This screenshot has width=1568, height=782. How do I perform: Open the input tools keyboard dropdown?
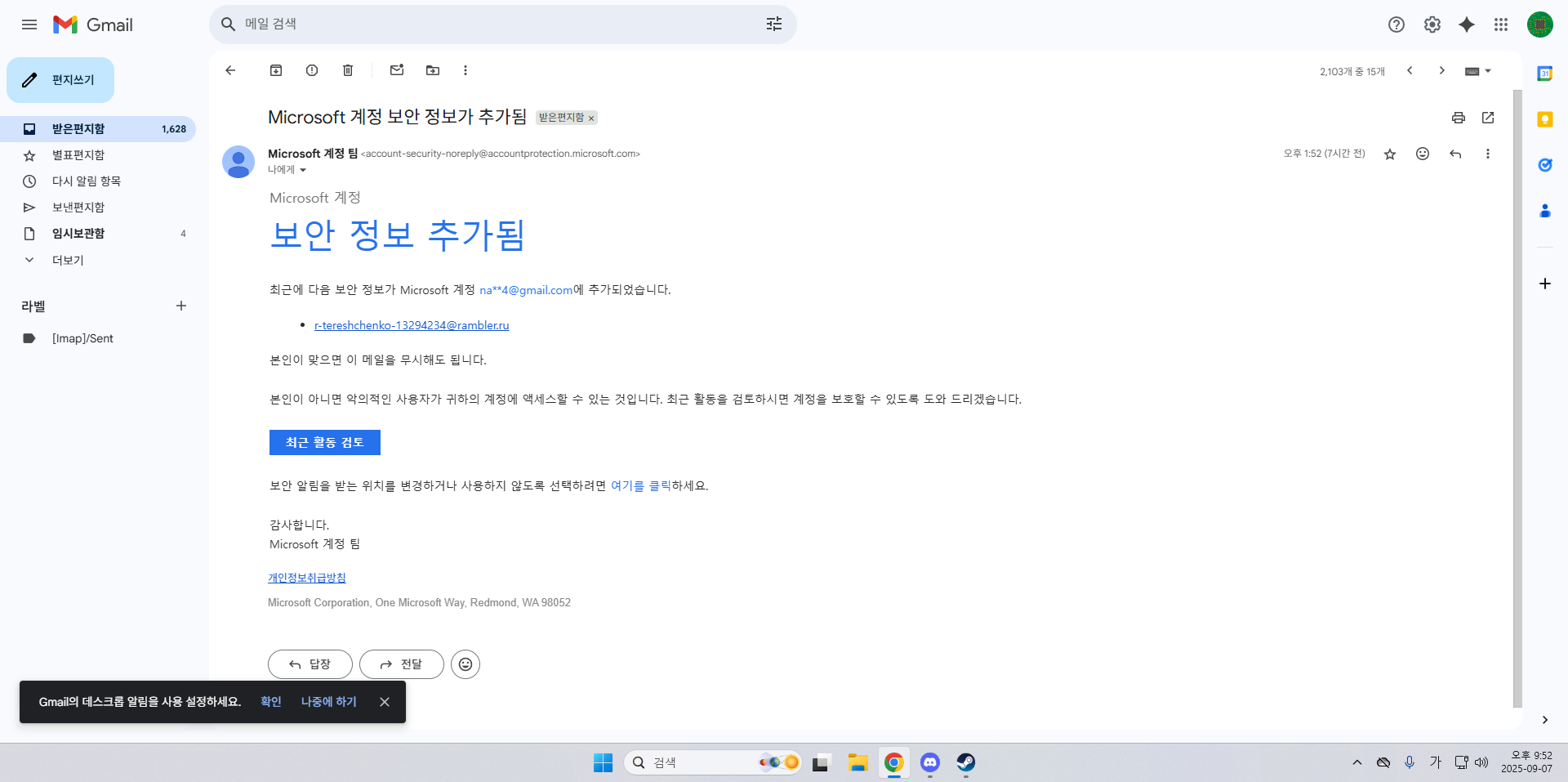pyautogui.click(x=1478, y=71)
